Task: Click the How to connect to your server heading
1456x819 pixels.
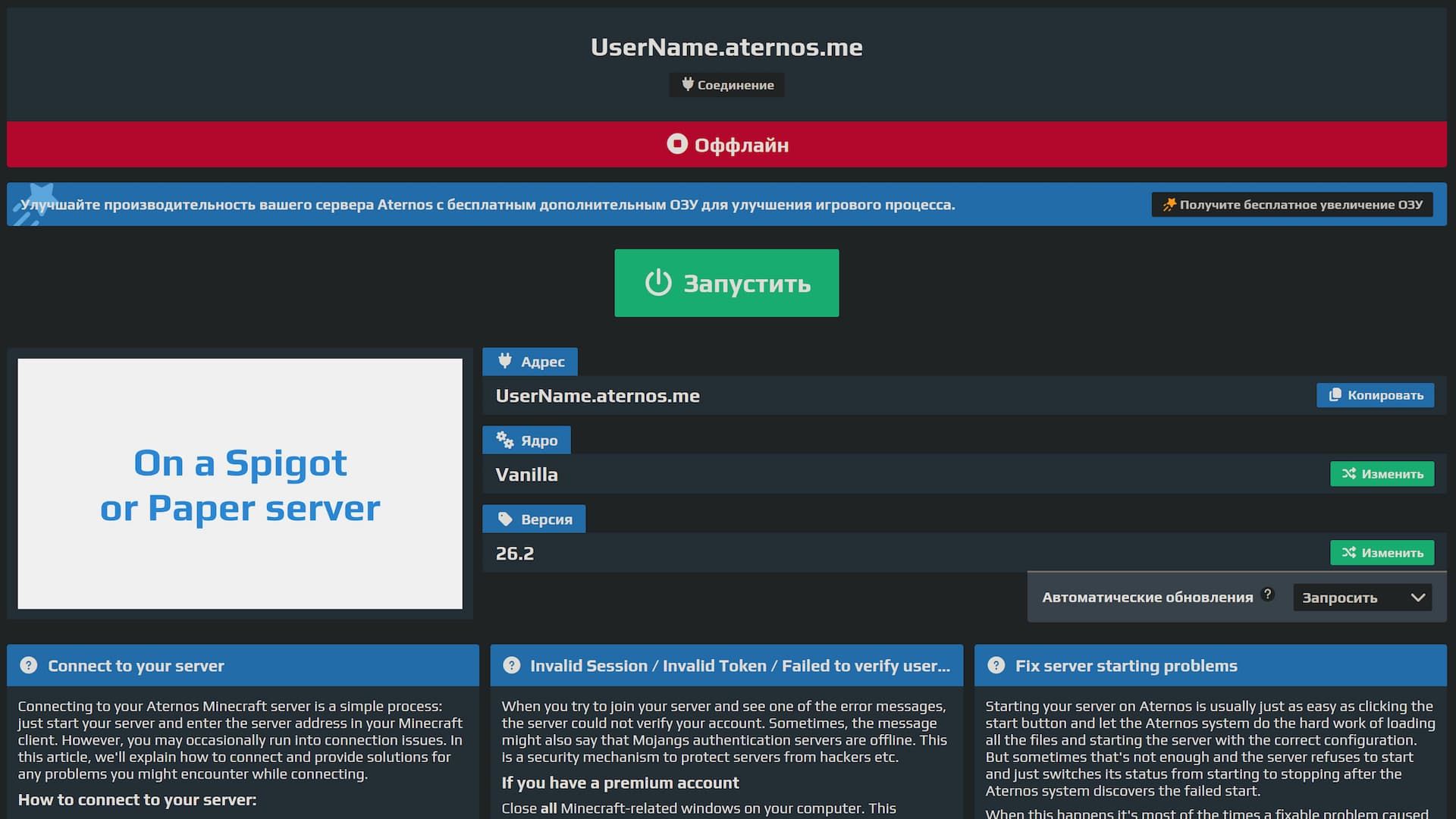Action: coord(137,800)
